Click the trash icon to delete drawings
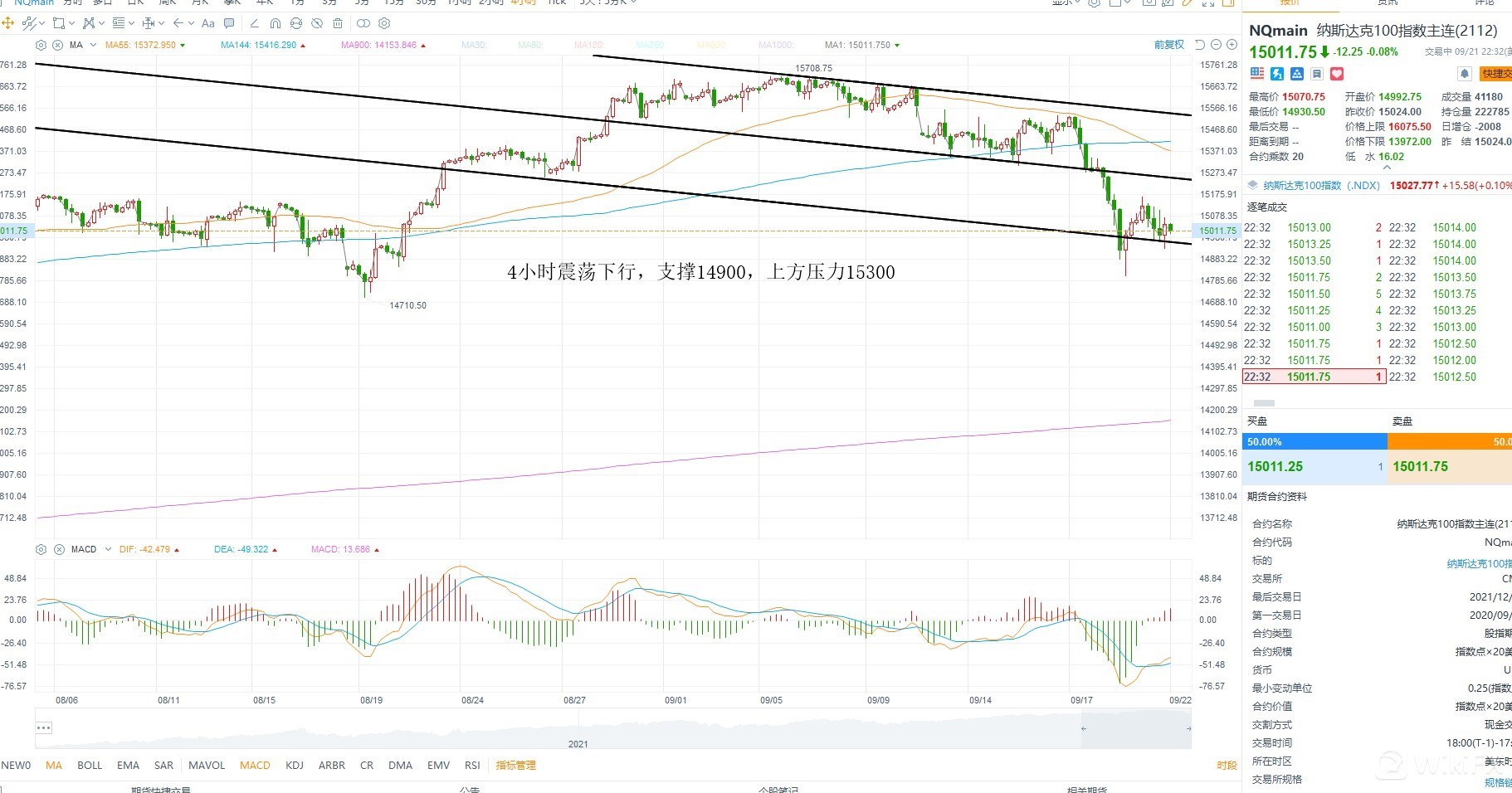Image resolution: width=1512 pixels, height=793 pixels. (x=338, y=23)
